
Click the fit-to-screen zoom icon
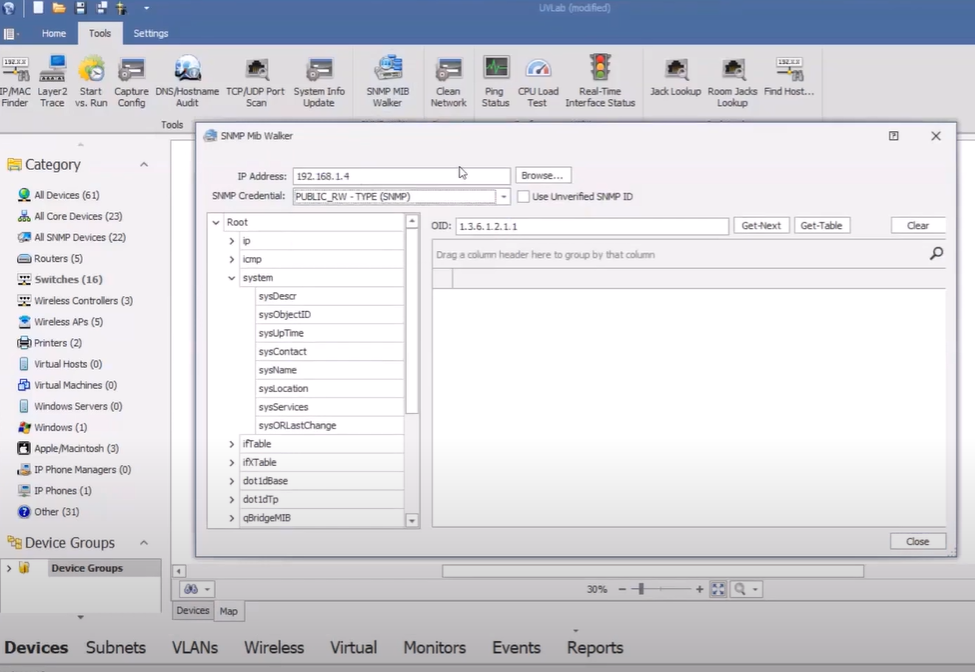coord(718,589)
